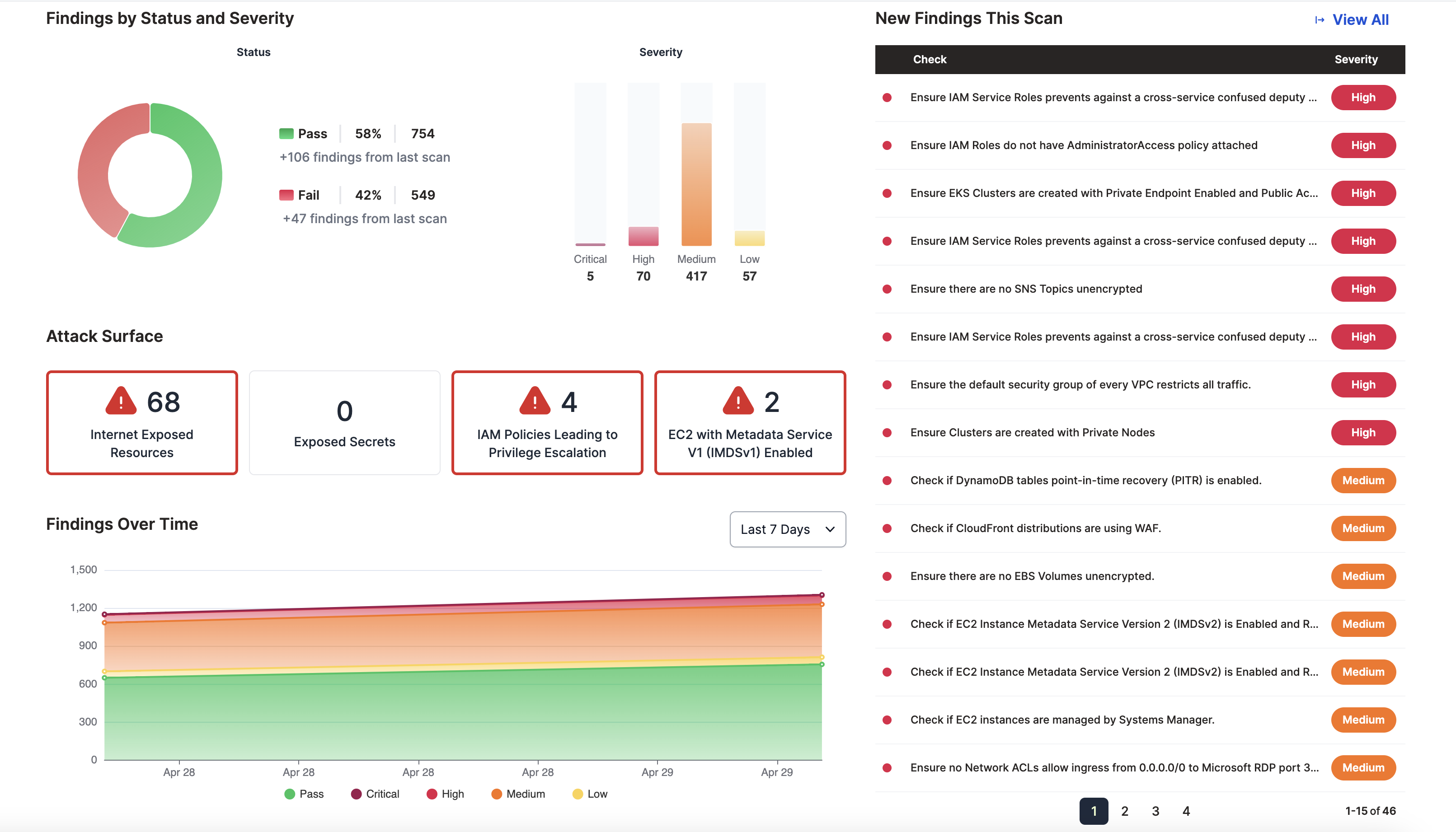Click the View All arrow icon

pos(1320,20)
